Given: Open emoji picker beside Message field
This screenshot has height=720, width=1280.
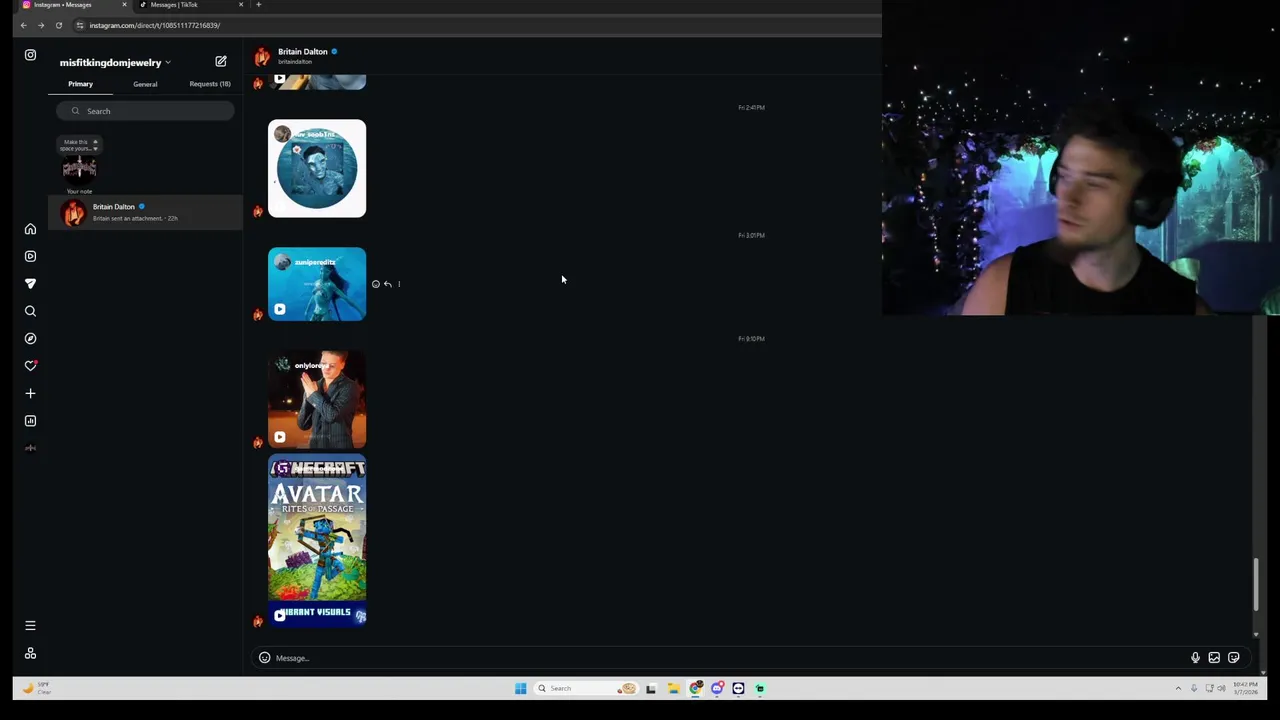Looking at the screenshot, I should 264,658.
